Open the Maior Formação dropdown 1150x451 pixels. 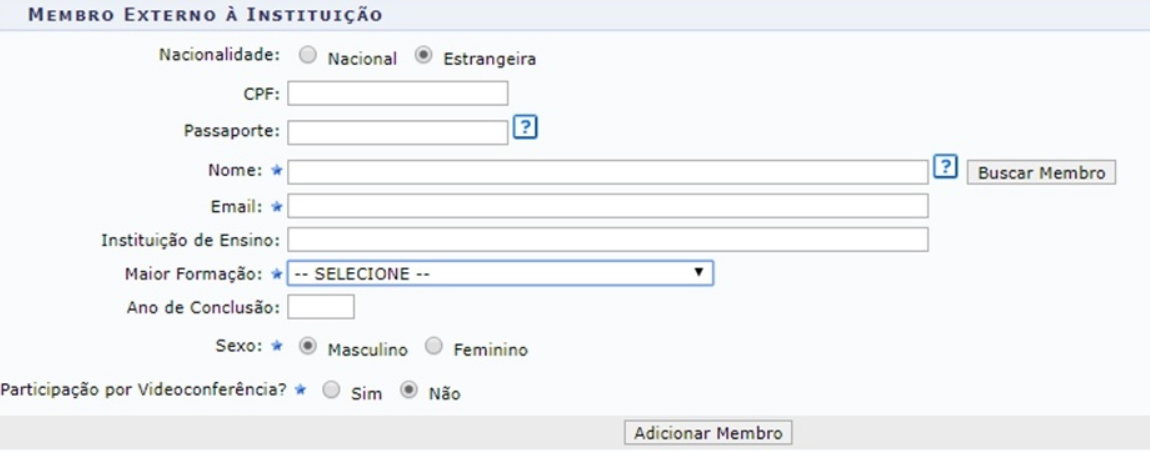[499, 273]
